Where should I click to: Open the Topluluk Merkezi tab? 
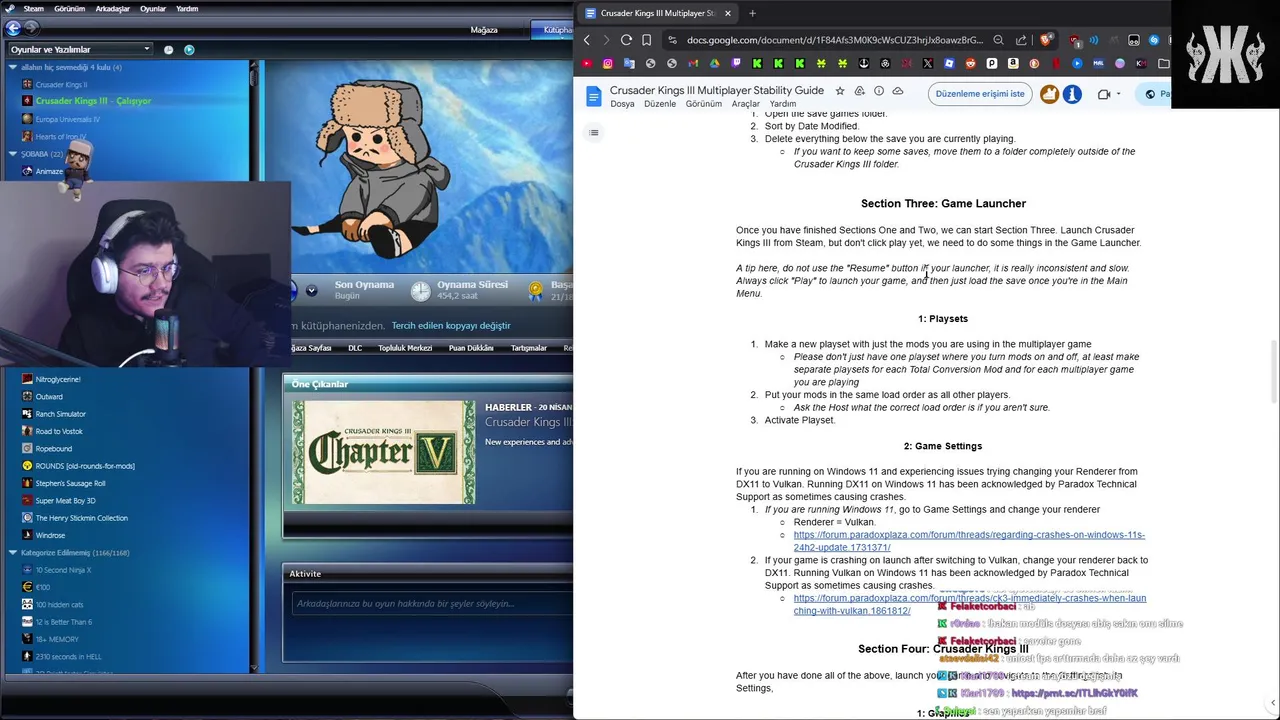coord(405,348)
